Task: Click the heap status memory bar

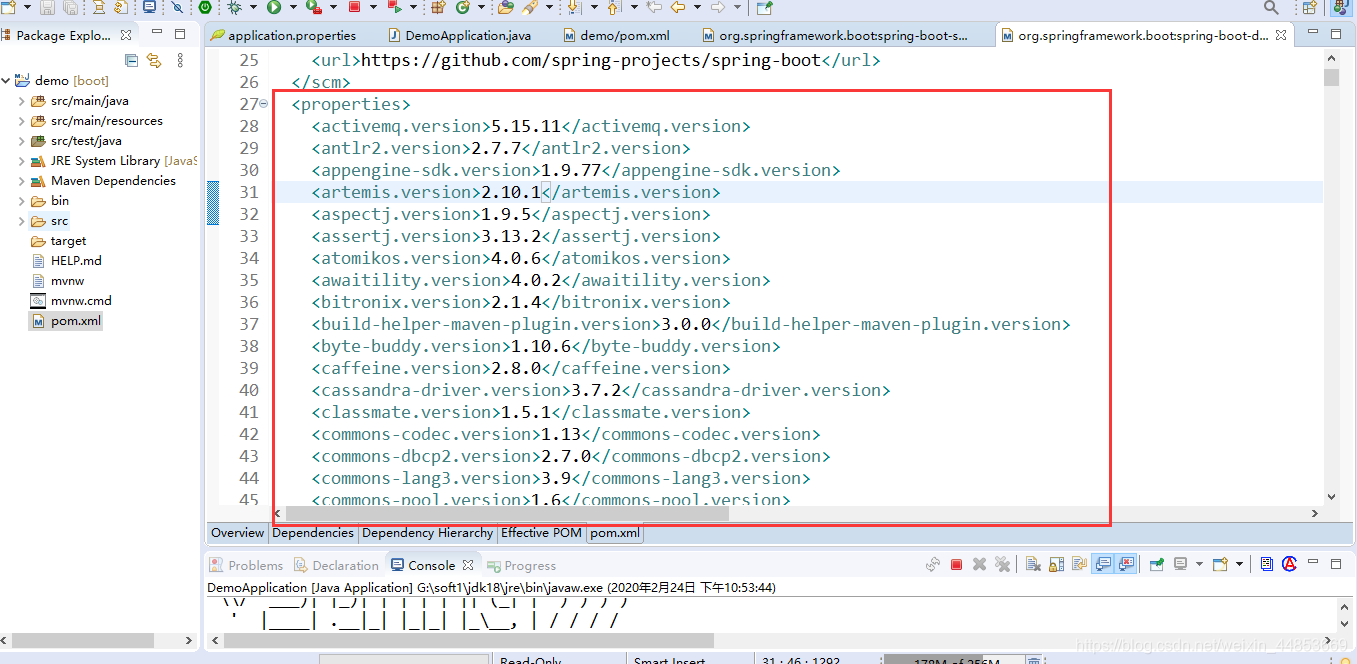Action: [x=955, y=660]
